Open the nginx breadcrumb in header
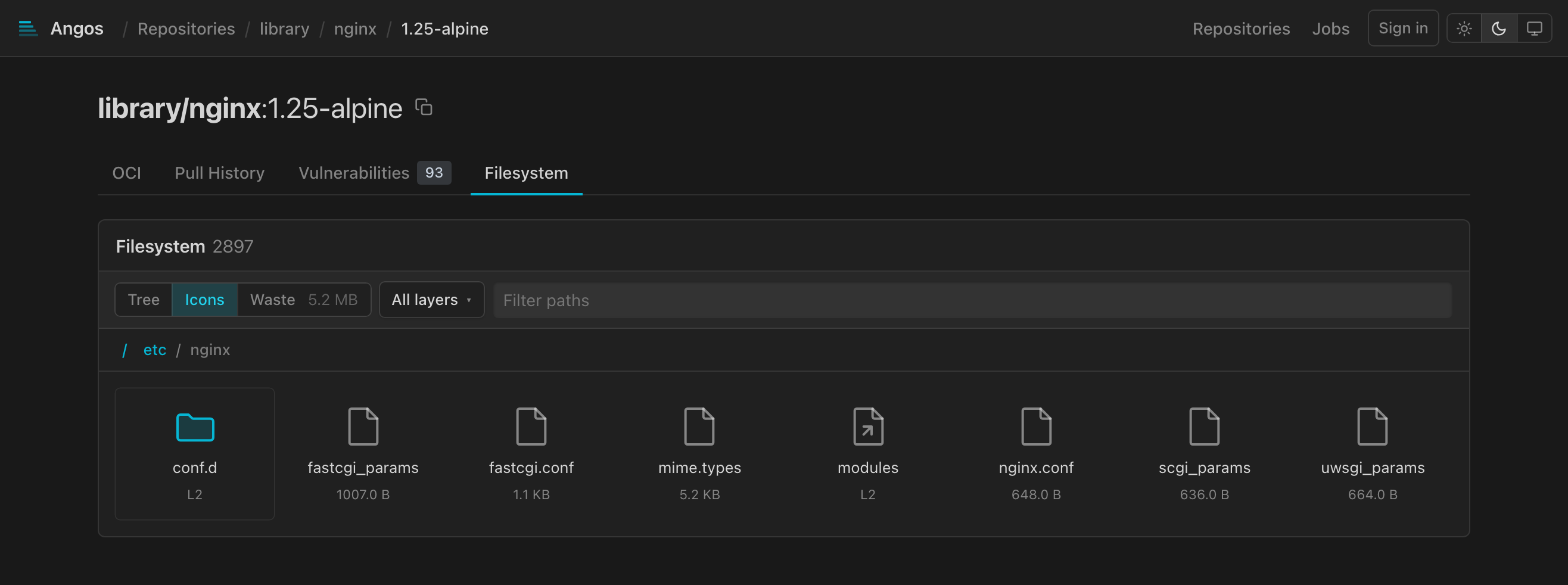Viewport: 1568px width, 585px height. pyautogui.click(x=355, y=29)
